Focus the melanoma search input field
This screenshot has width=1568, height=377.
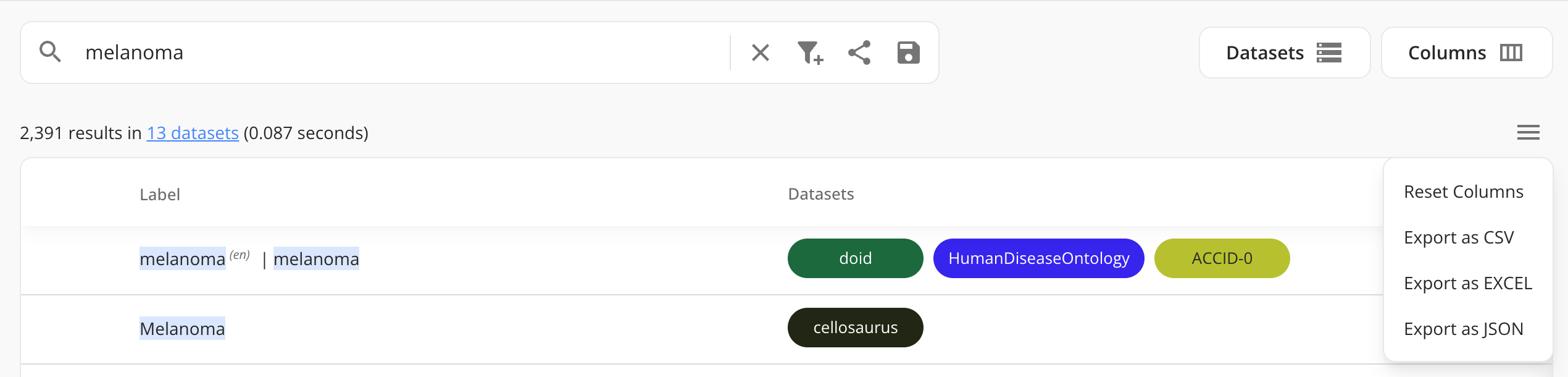click(x=401, y=53)
